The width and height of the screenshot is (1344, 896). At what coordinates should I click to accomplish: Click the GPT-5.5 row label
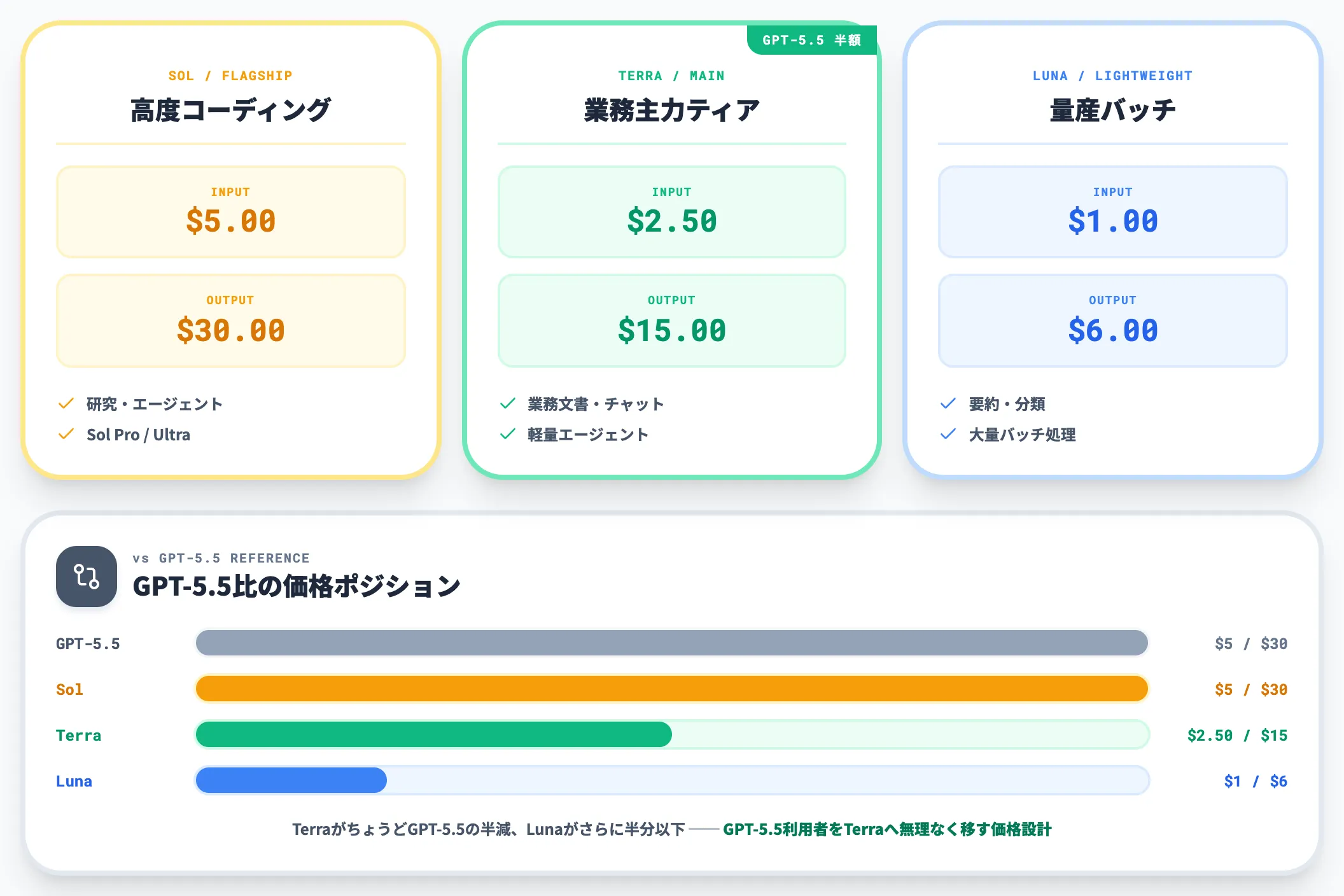pyautogui.click(x=88, y=643)
